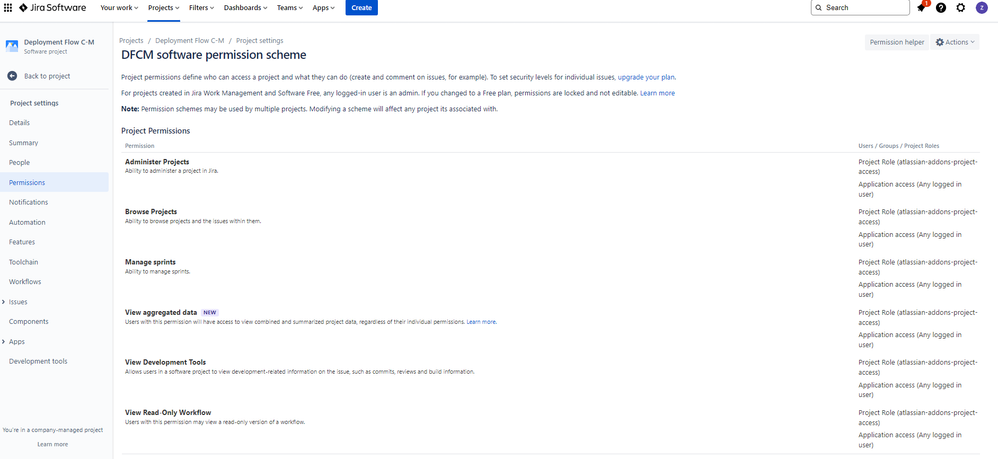
Task: Open the app switcher grid icon
Action: 8,8
